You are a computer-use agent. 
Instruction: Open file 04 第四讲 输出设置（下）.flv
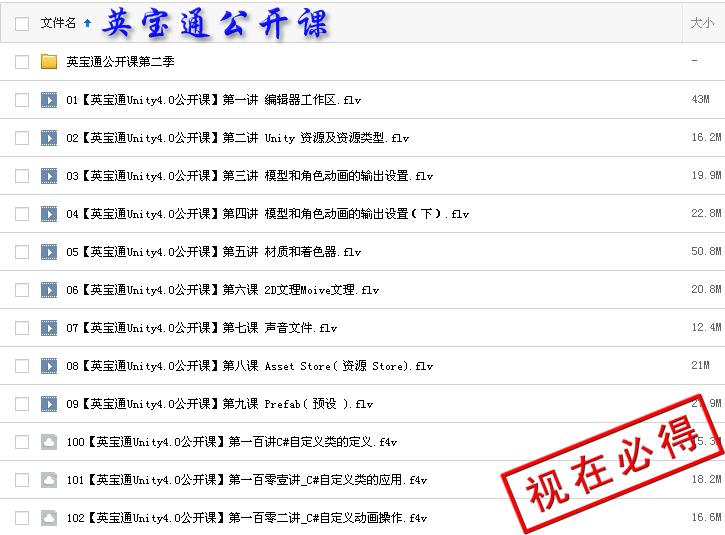(x=268, y=214)
